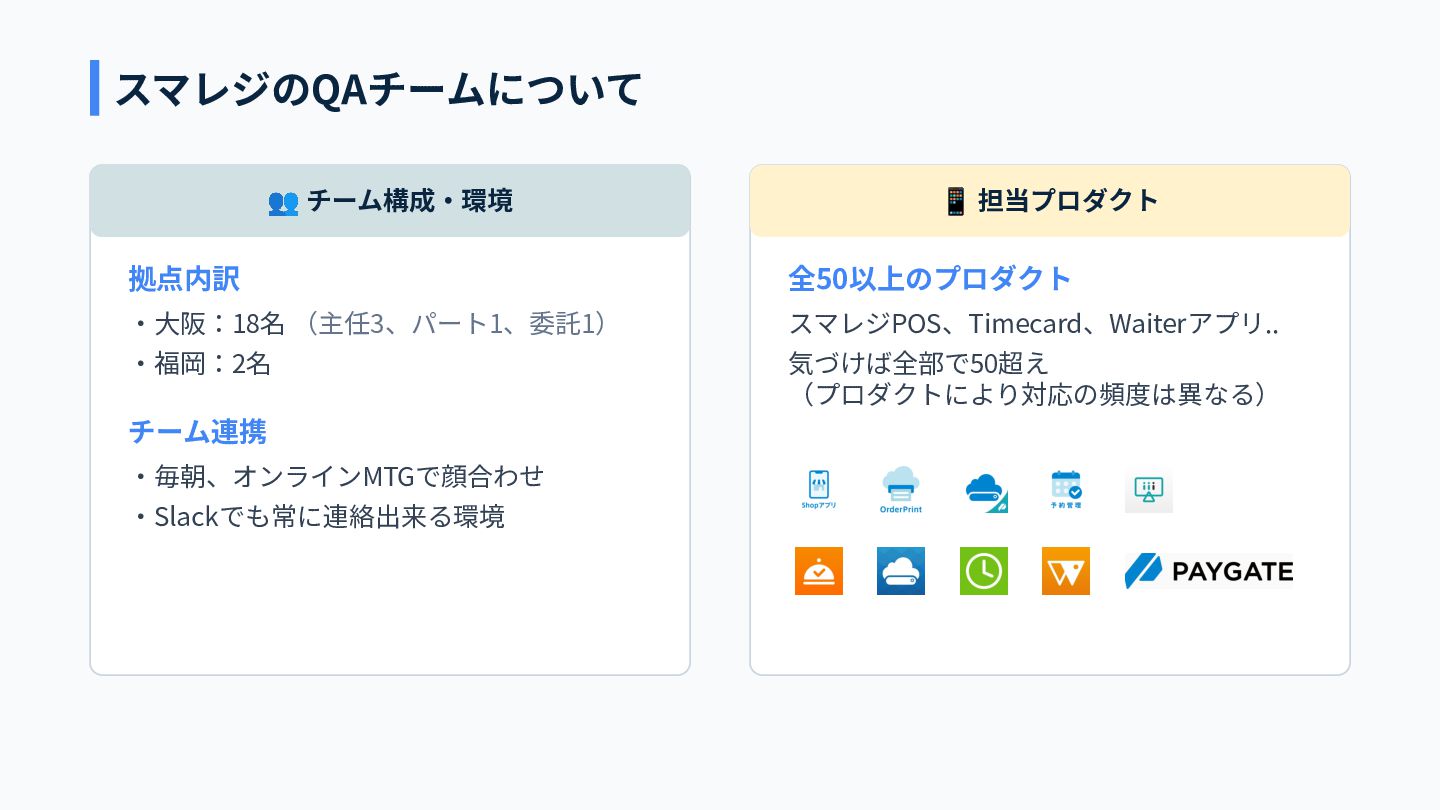
Task: Click the Slackでも常に連絡出来る環境 bullet
Action: coord(318,517)
